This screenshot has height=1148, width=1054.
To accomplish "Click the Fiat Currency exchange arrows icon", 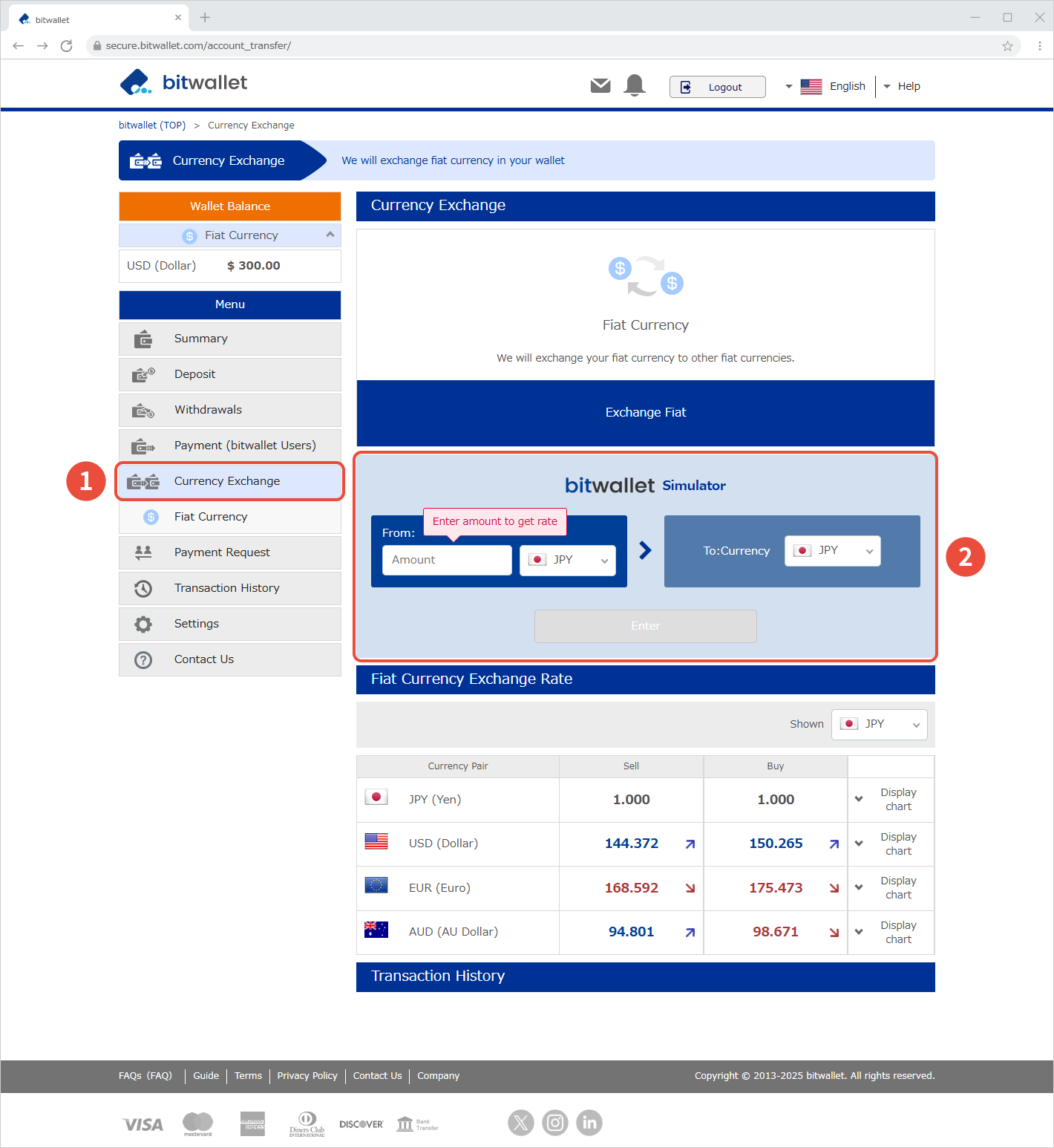I will point(646,275).
